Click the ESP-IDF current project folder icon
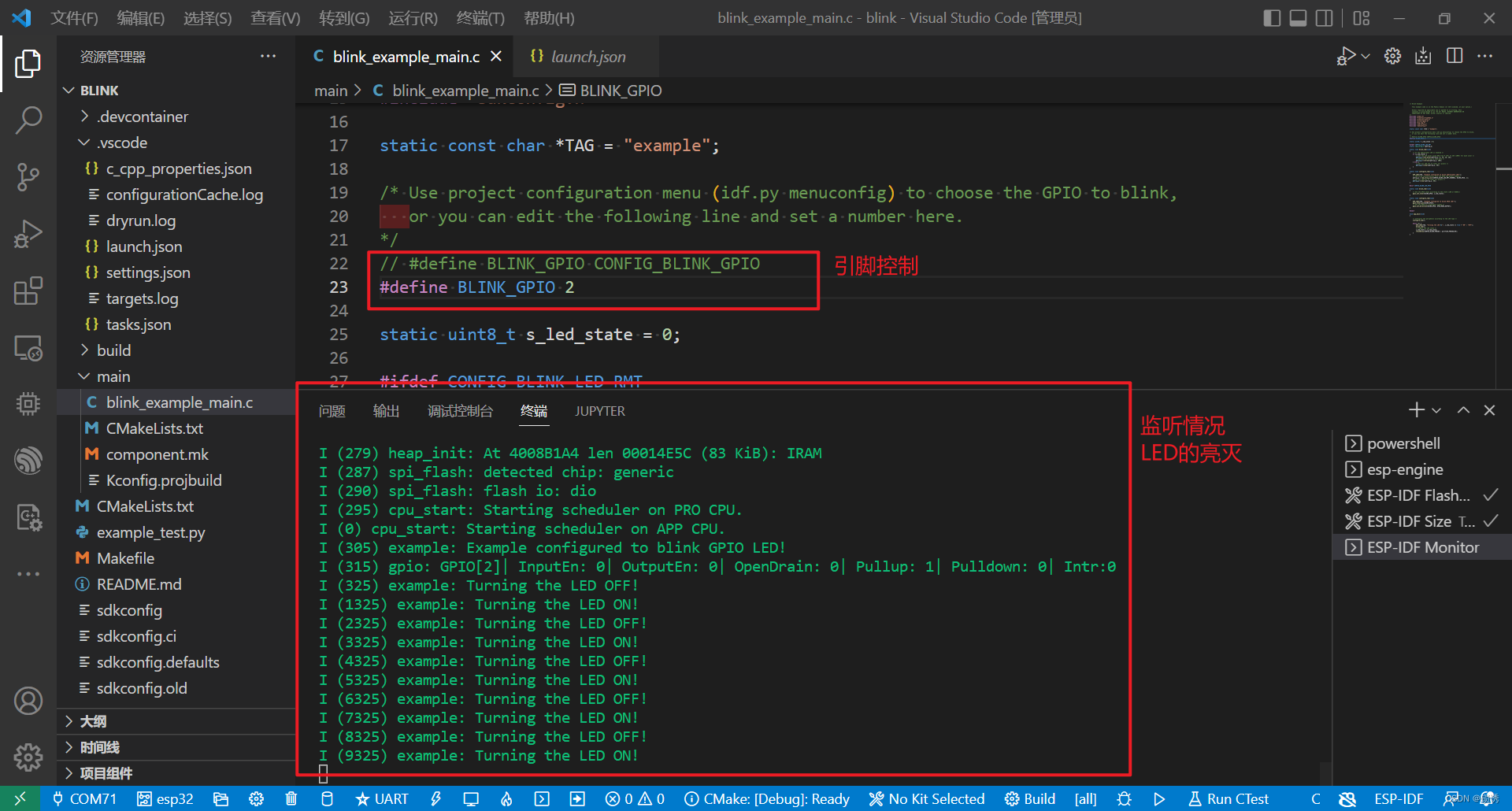This screenshot has width=1512, height=811. tap(220, 798)
